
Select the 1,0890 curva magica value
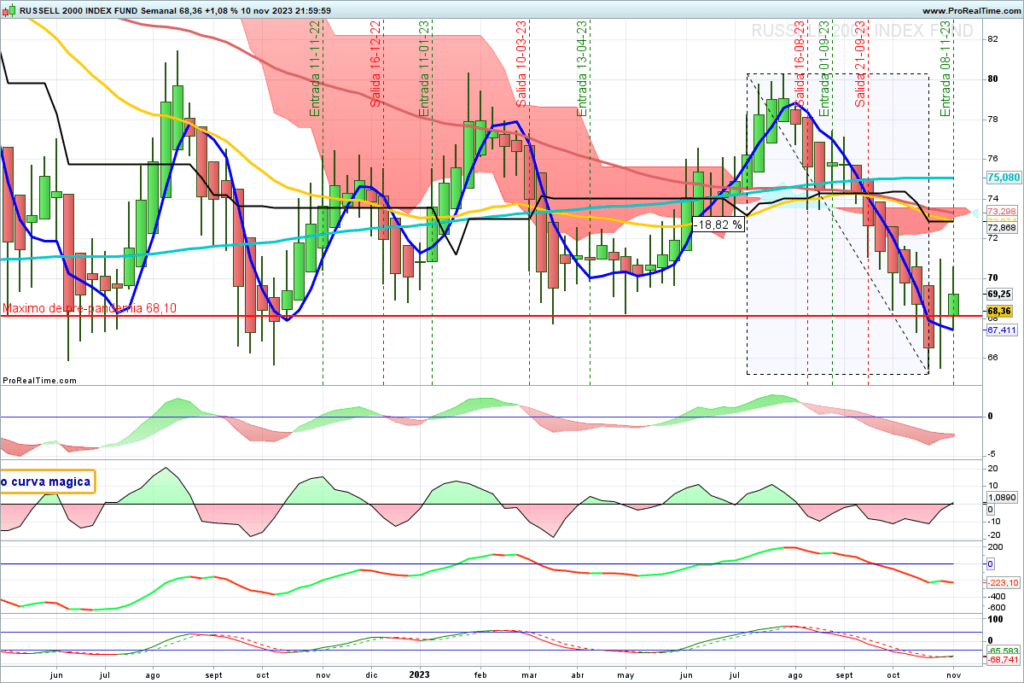click(x=1002, y=498)
